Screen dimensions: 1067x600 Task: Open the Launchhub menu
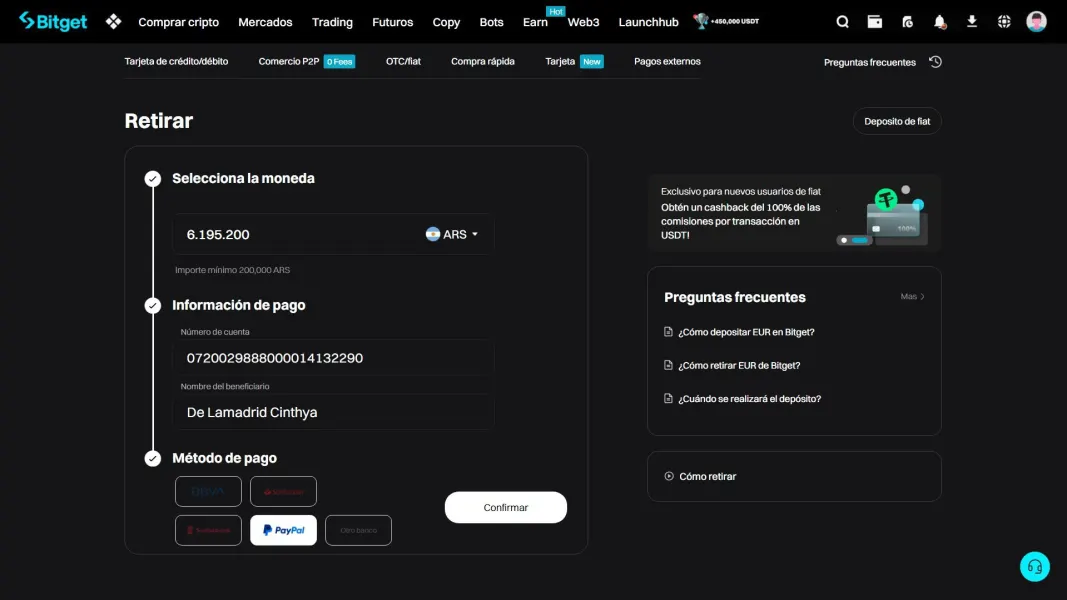click(649, 22)
